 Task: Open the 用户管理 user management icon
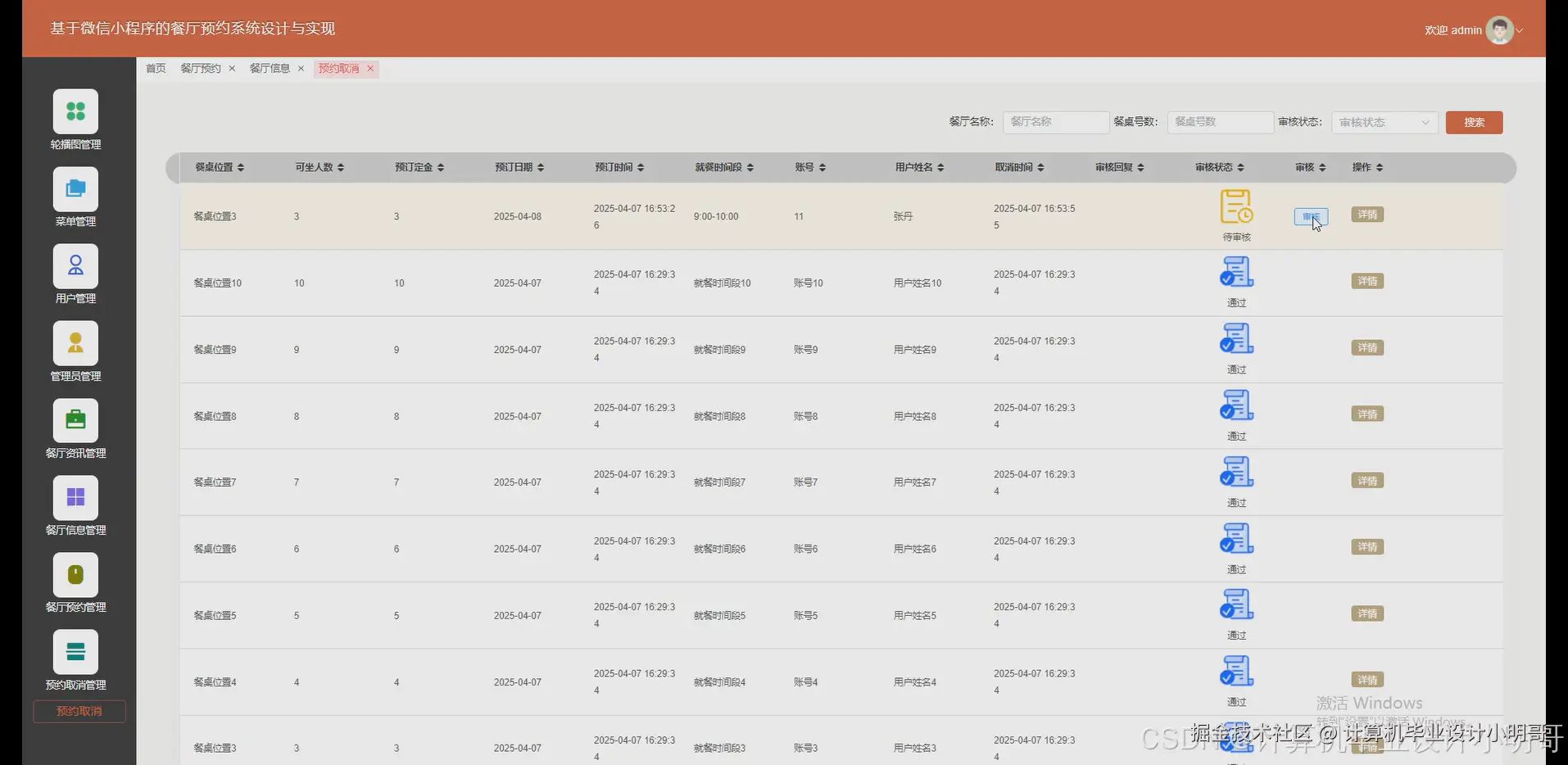tap(75, 265)
